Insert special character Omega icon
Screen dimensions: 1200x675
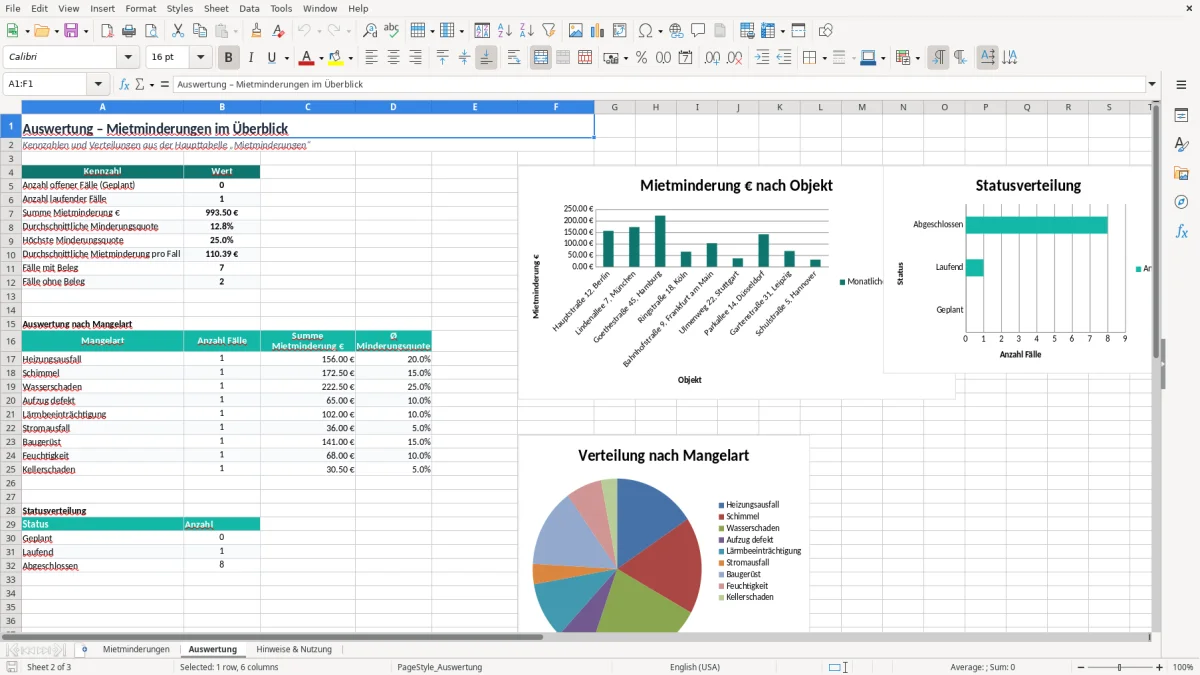coord(644,31)
